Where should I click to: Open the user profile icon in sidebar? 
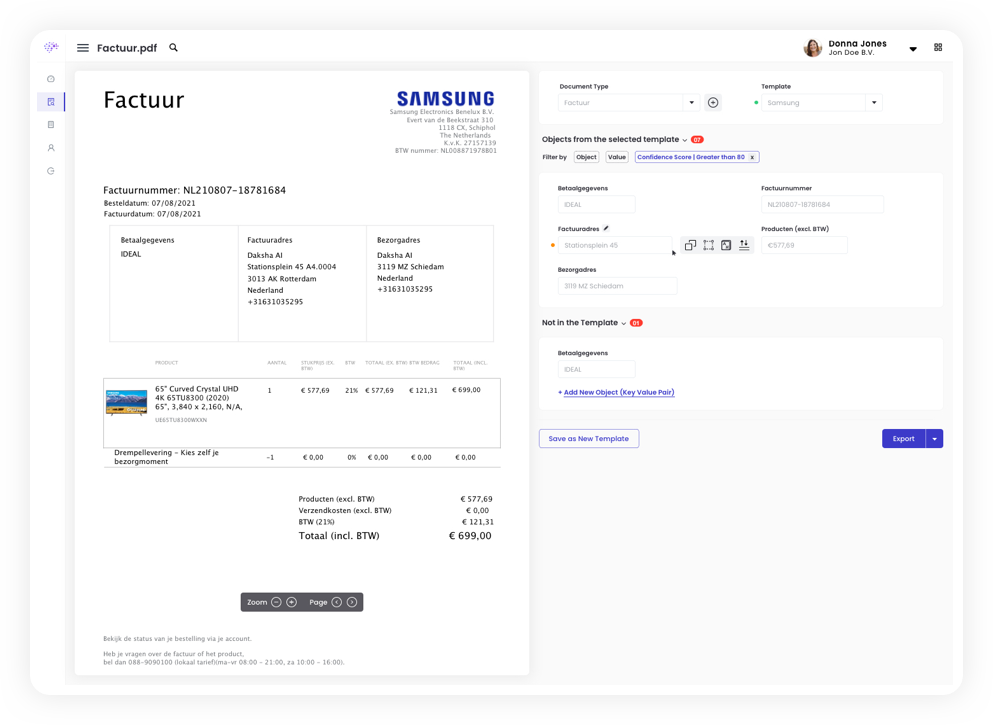51,148
